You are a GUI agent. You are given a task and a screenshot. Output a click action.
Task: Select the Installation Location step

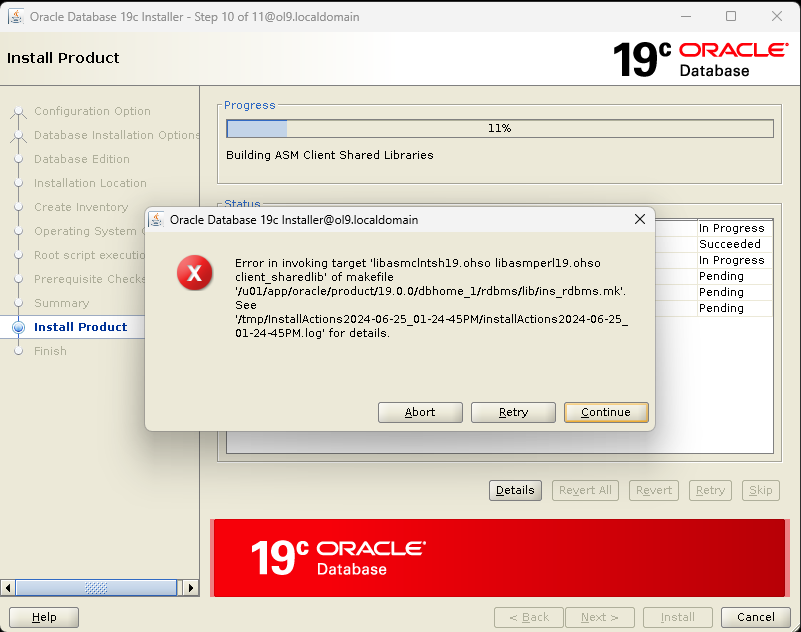coord(90,183)
